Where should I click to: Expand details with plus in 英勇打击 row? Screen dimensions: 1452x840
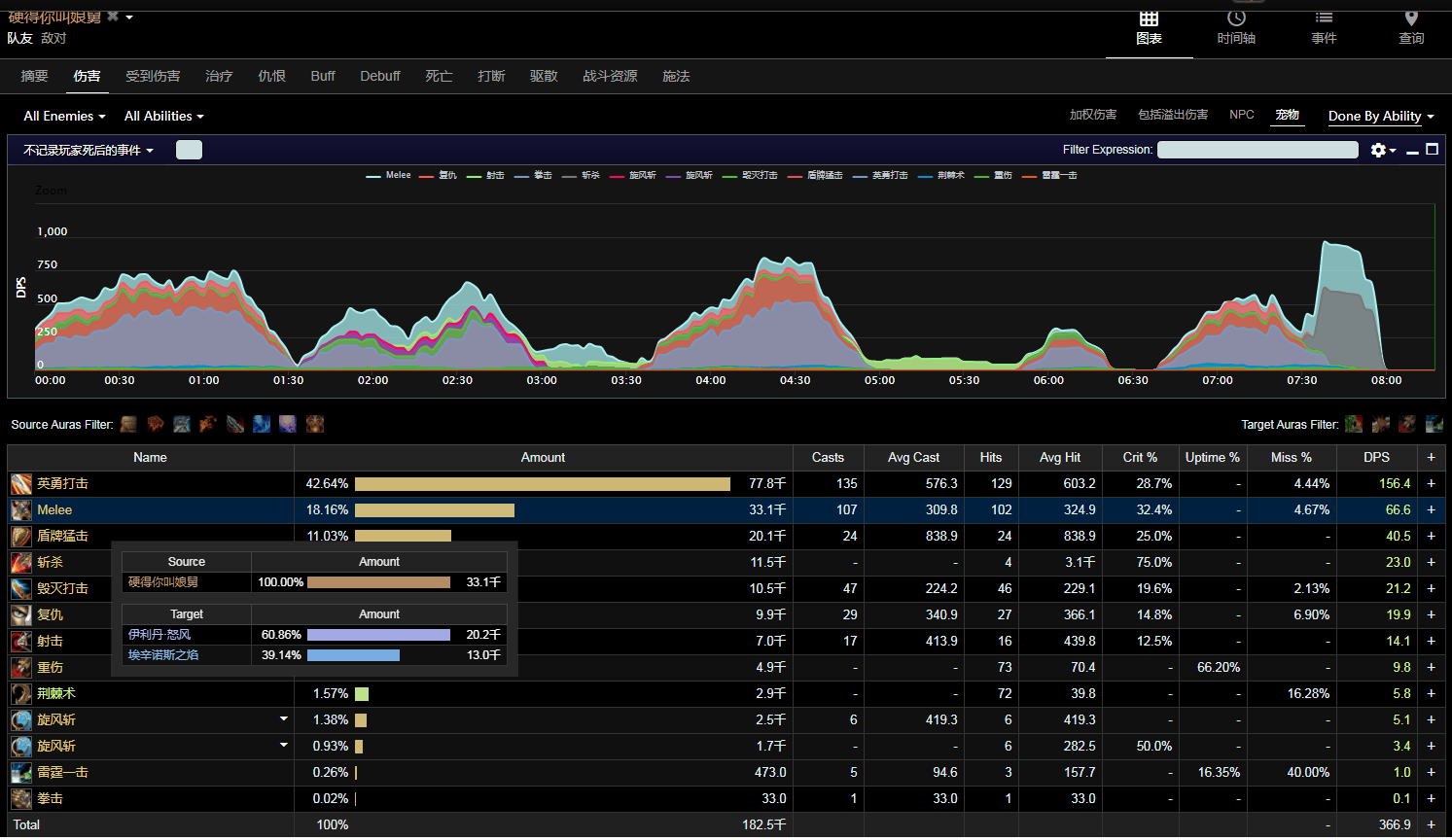click(1431, 483)
